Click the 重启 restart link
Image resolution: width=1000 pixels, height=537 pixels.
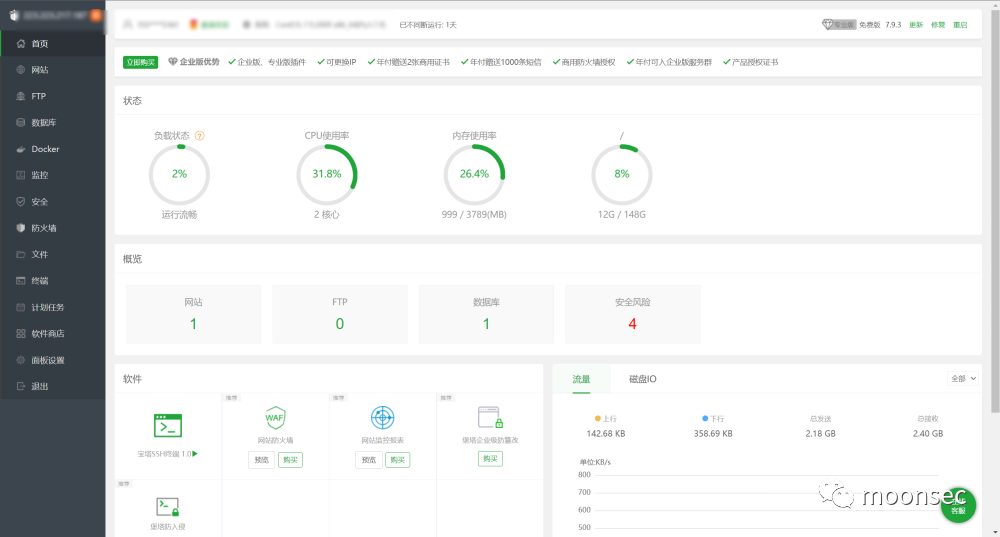coord(960,25)
